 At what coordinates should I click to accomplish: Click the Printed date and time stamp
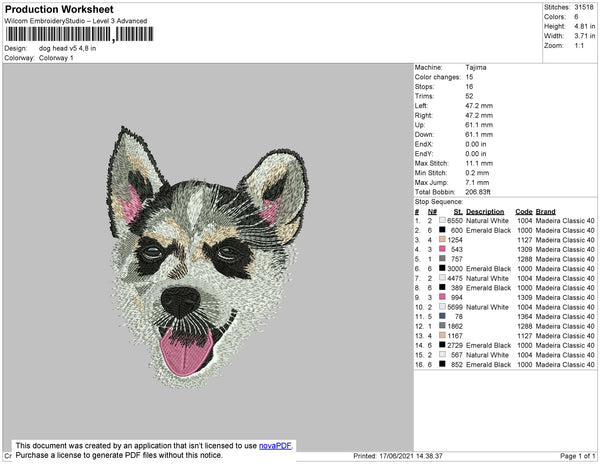click(401, 457)
